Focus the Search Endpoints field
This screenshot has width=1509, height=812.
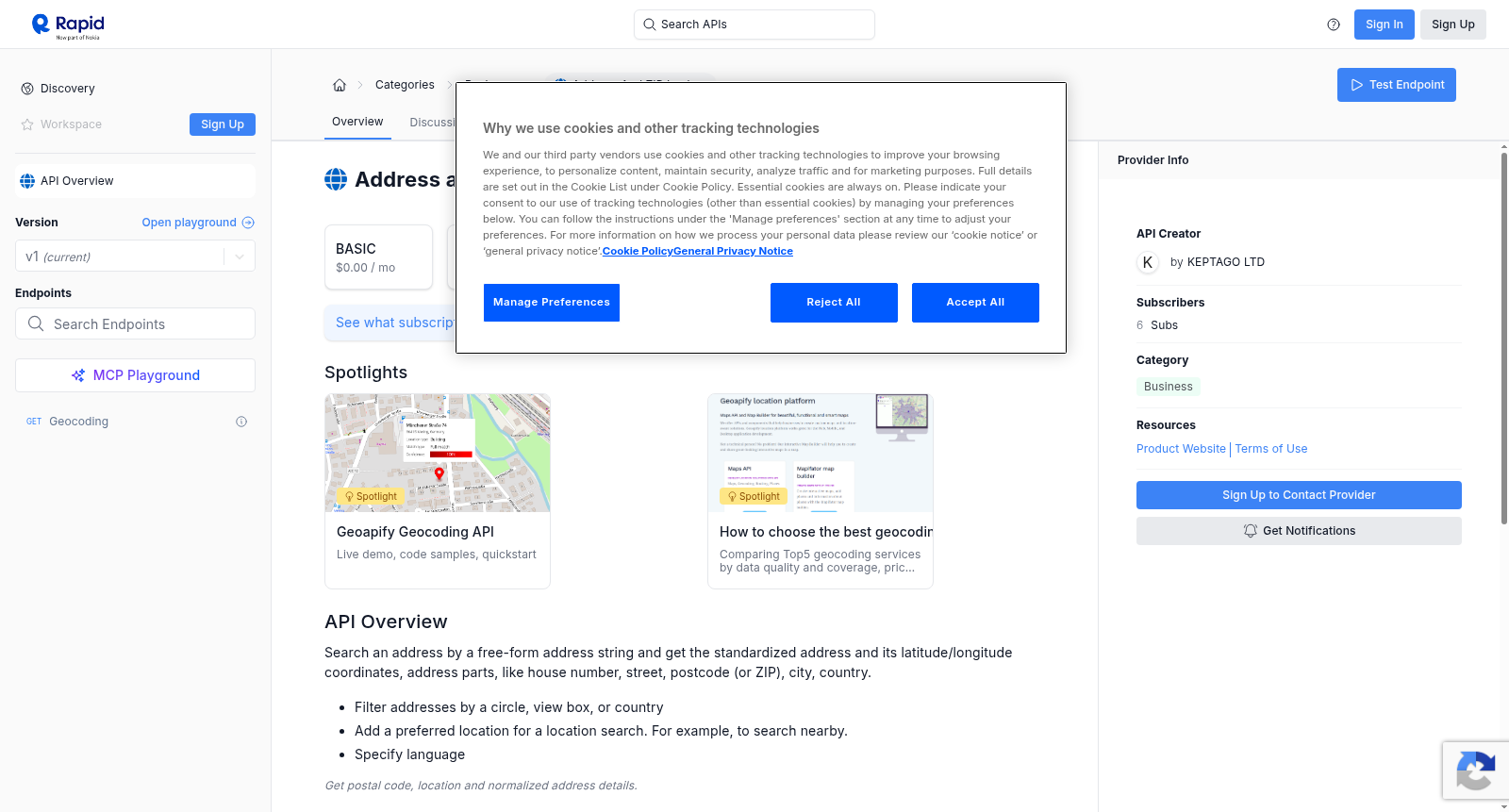click(135, 323)
